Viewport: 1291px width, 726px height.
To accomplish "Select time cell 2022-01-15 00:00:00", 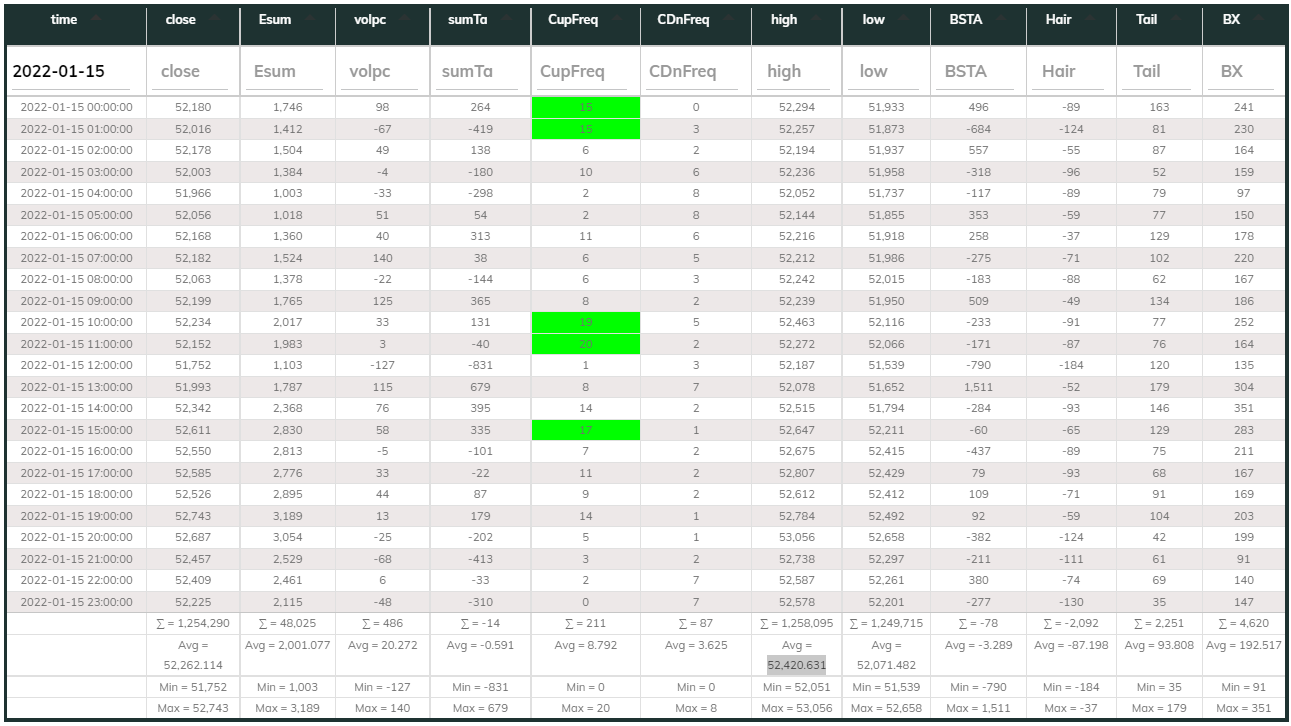I will tap(76, 107).
